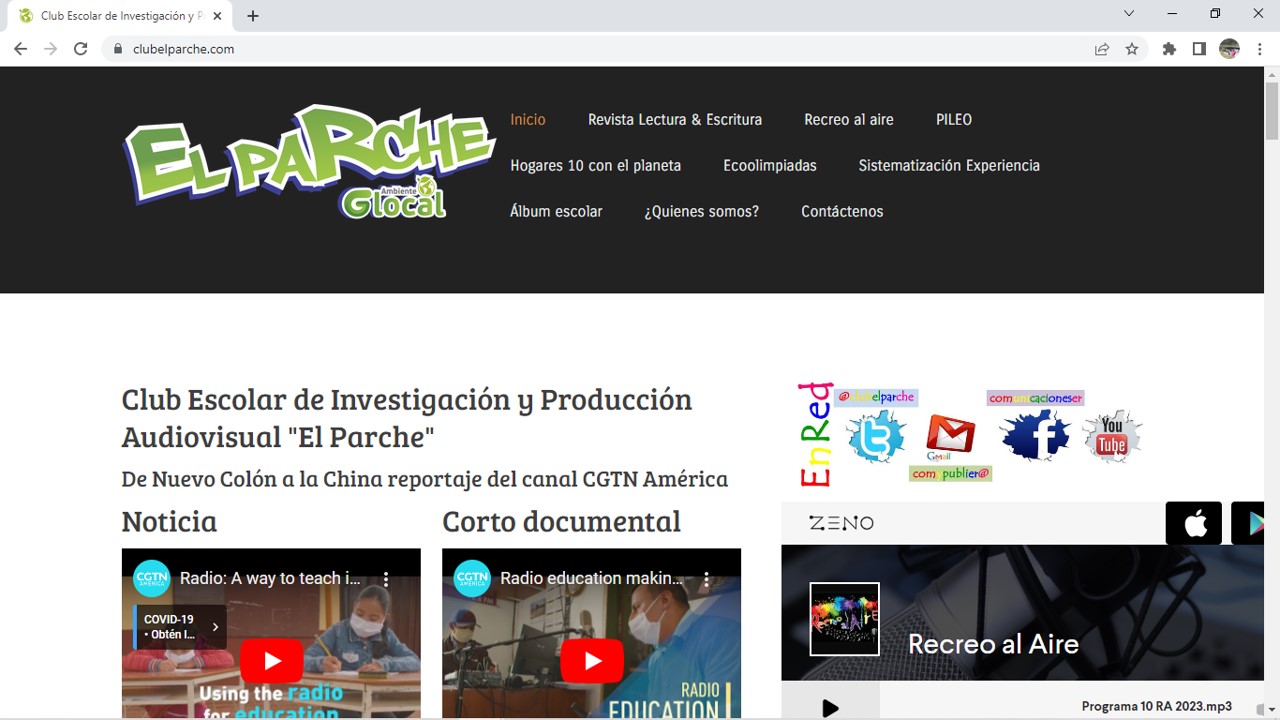Open Revista Lectura & Escritura menu

(674, 119)
